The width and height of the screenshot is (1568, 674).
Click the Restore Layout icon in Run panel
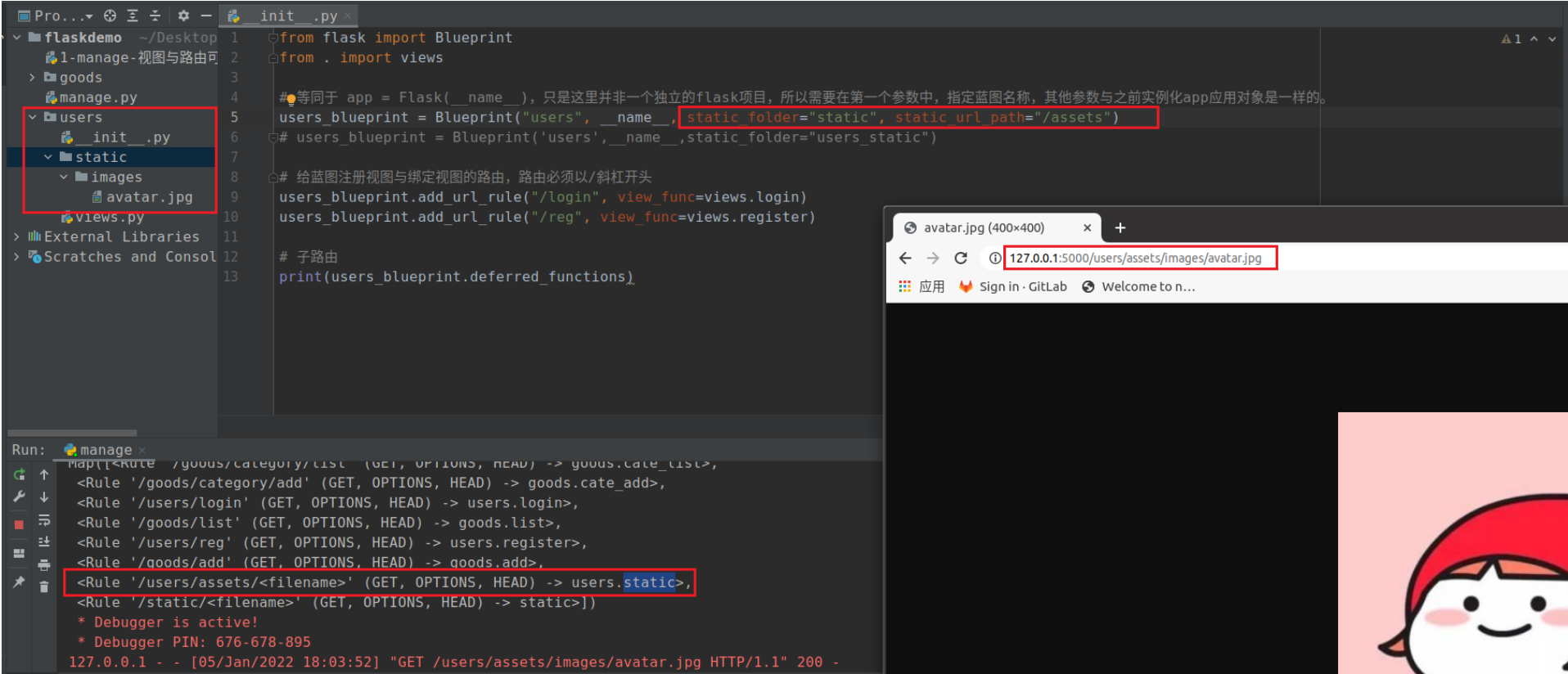19,553
